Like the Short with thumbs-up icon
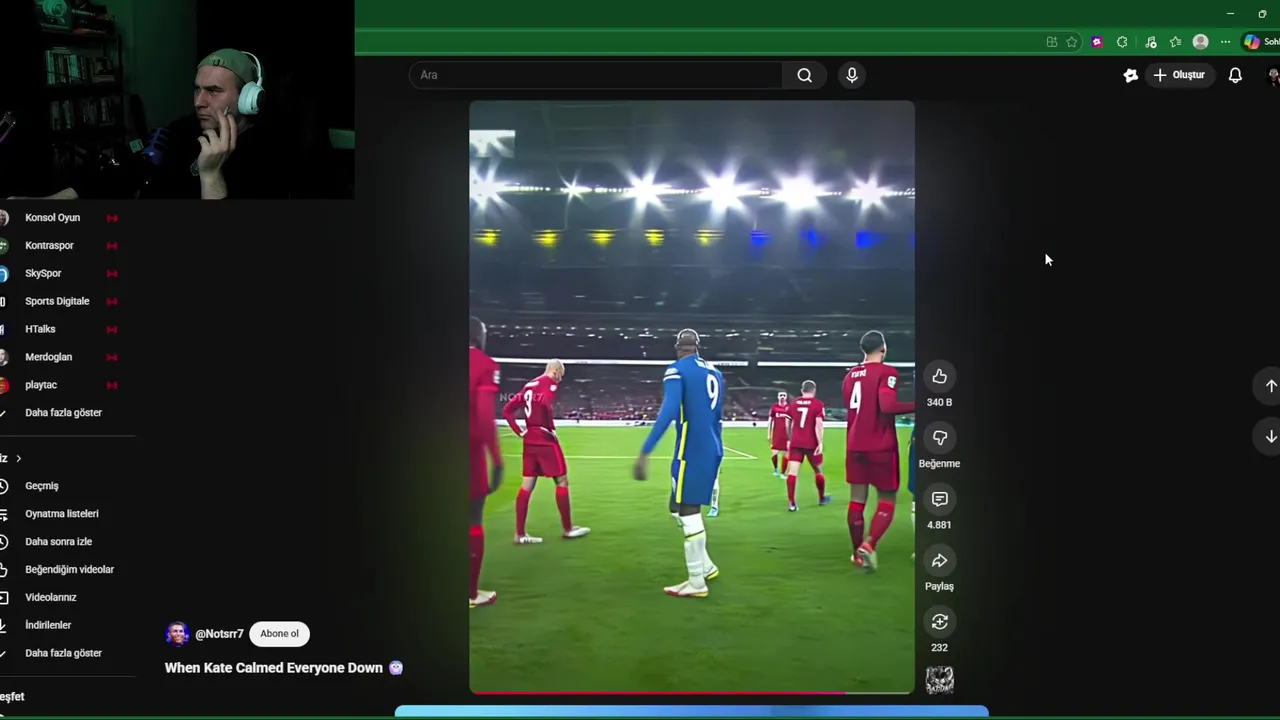The image size is (1280, 720). [939, 377]
